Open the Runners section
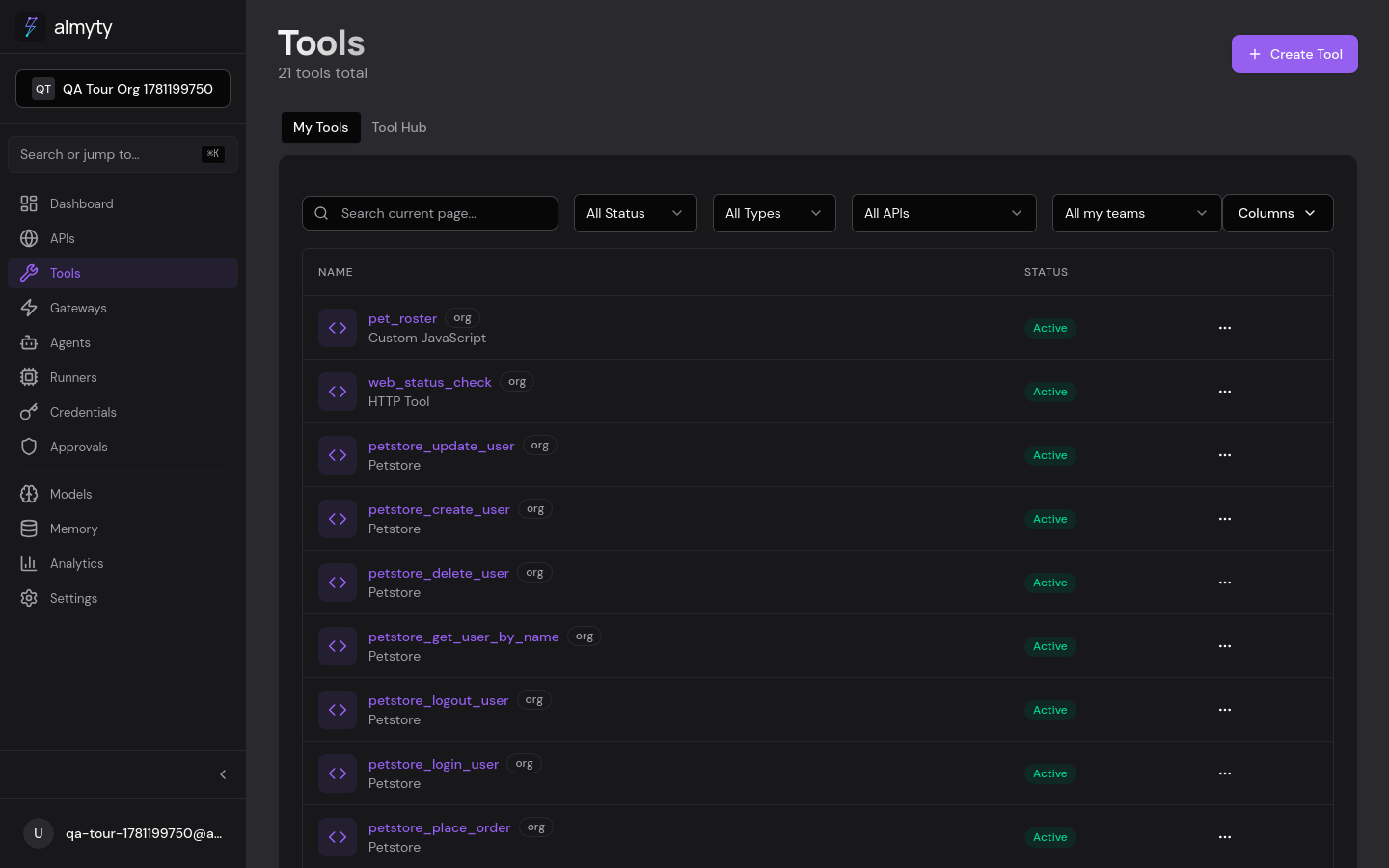Viewport: 1389px width, 868px height. coord(123,377)
